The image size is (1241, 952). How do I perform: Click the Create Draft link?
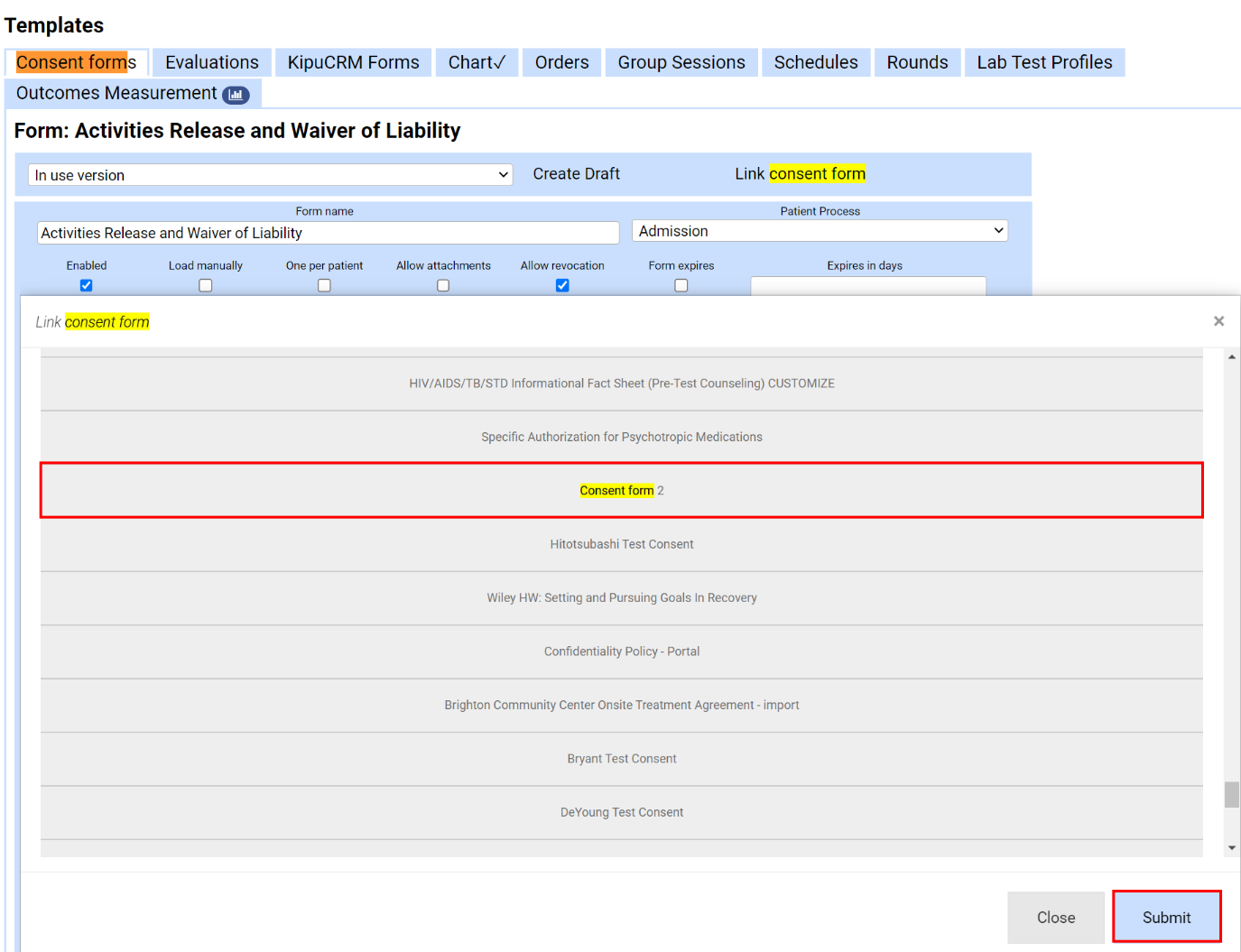[576, 174]
